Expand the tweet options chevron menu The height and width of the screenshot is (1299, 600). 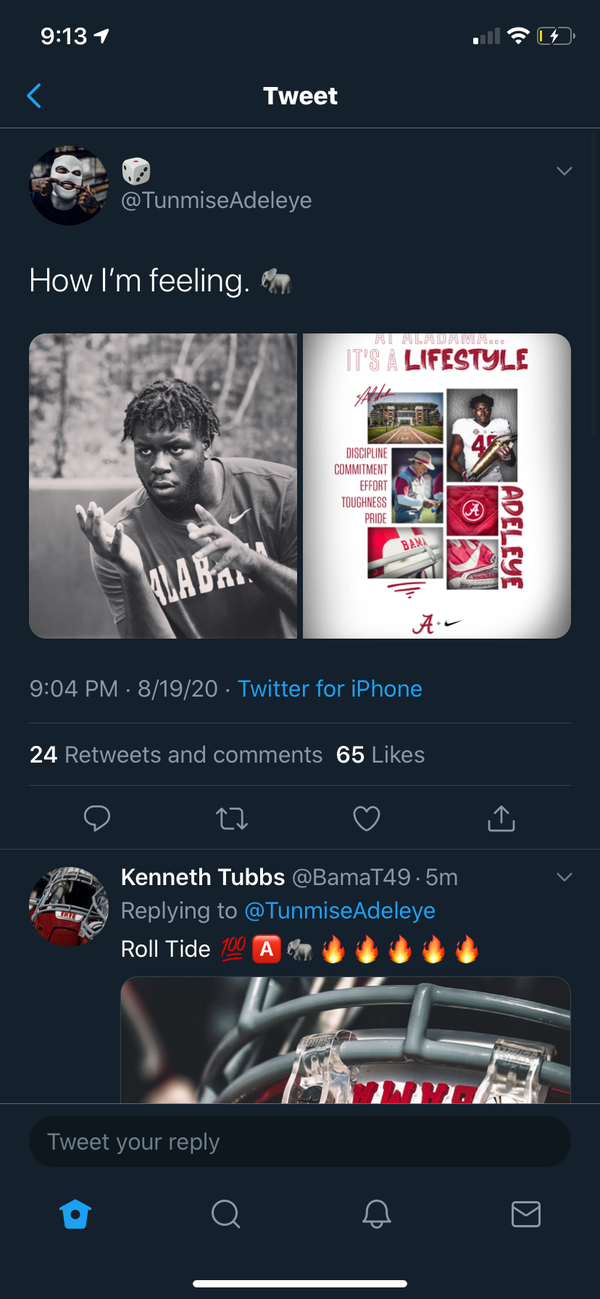(564, 171)
